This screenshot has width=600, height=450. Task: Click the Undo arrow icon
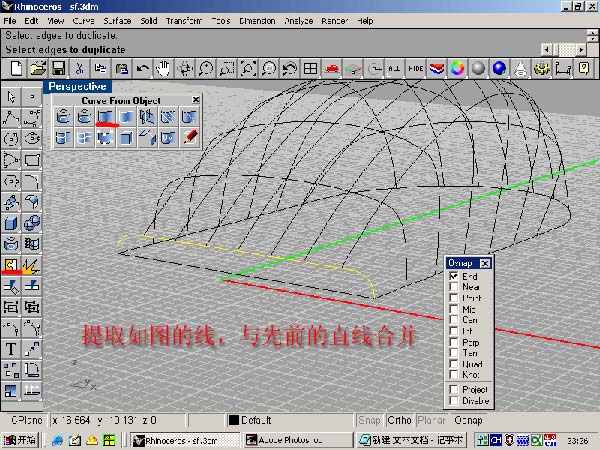142,68
